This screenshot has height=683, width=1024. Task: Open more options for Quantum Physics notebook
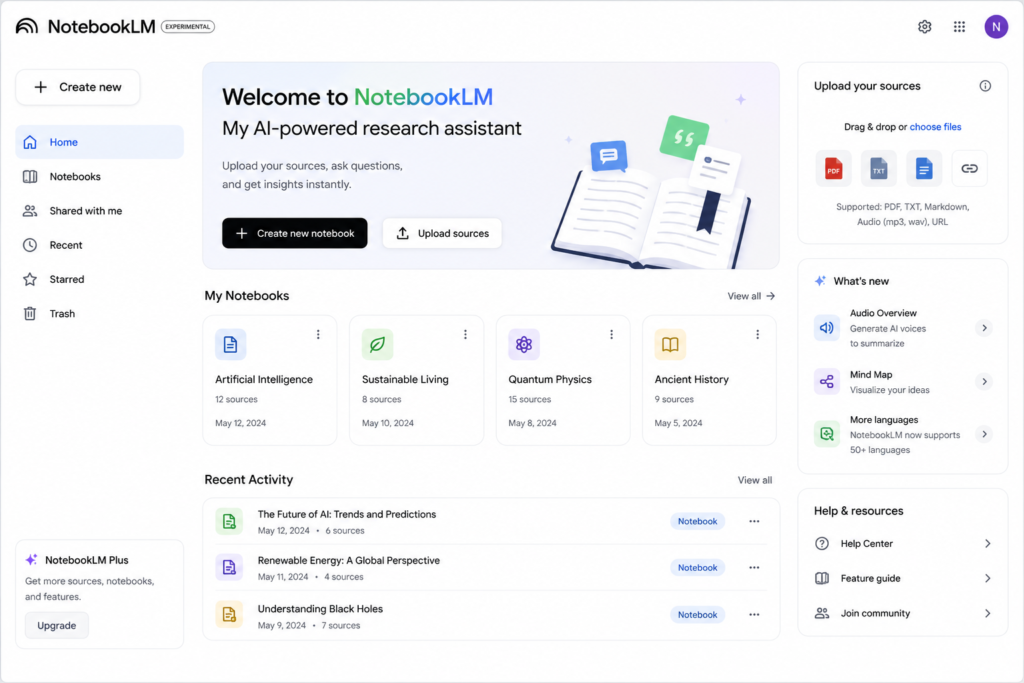coord(611,334)
